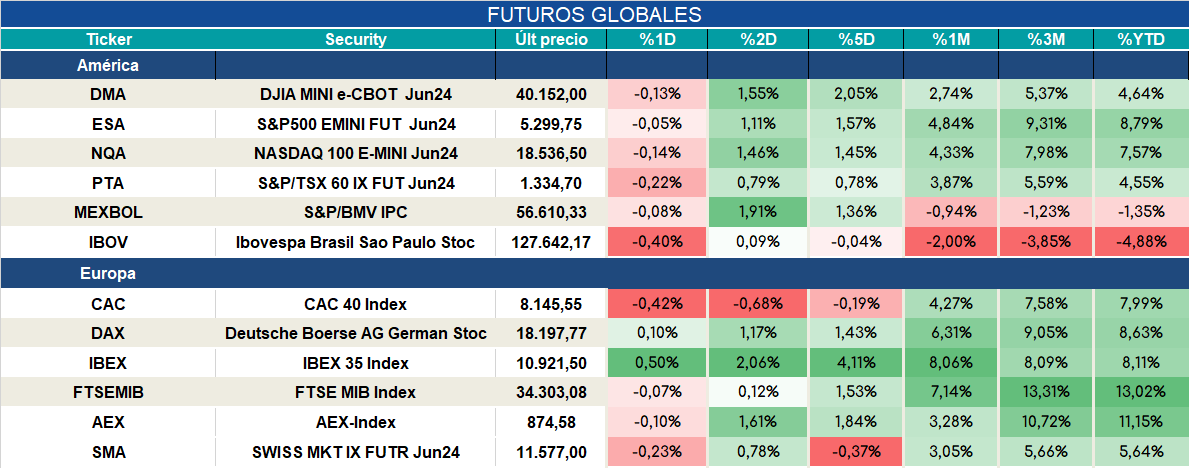Select the FUTUROS GLOBALES title bar
This screenshot has height=468, width=1189.
pyautogui.click(x=594, y=14)
